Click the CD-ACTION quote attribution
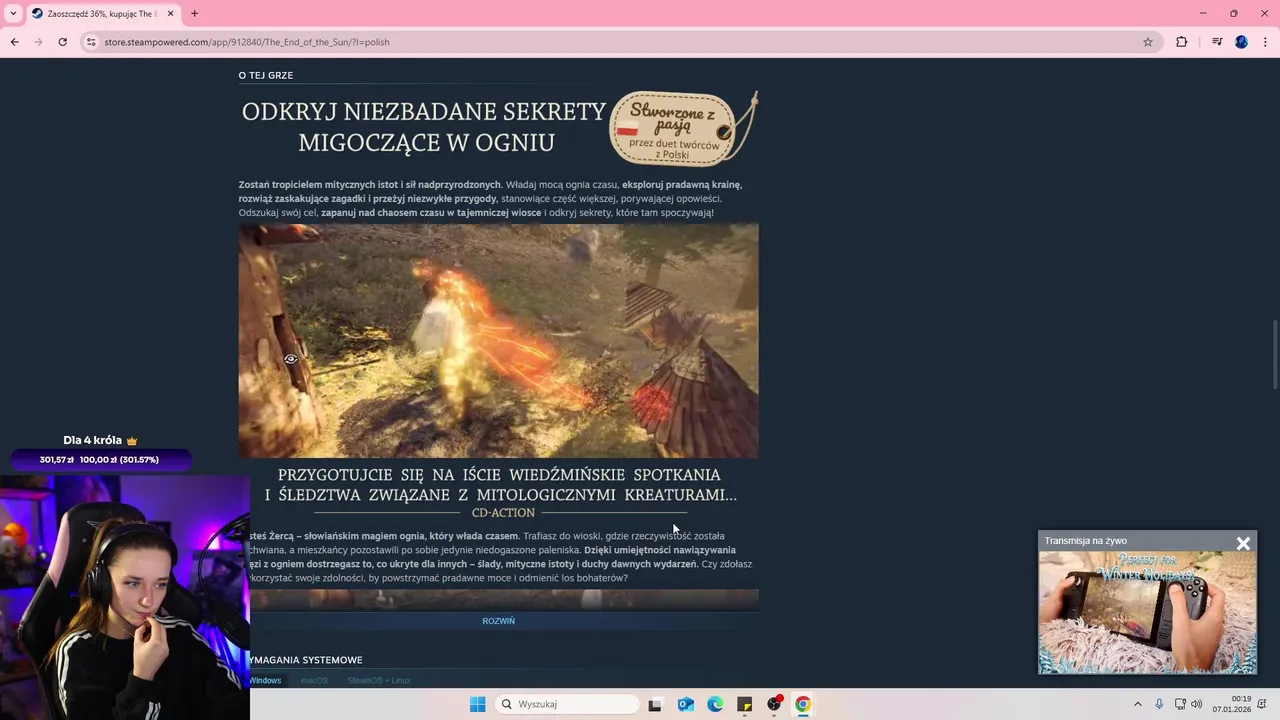 click(503, 512)
